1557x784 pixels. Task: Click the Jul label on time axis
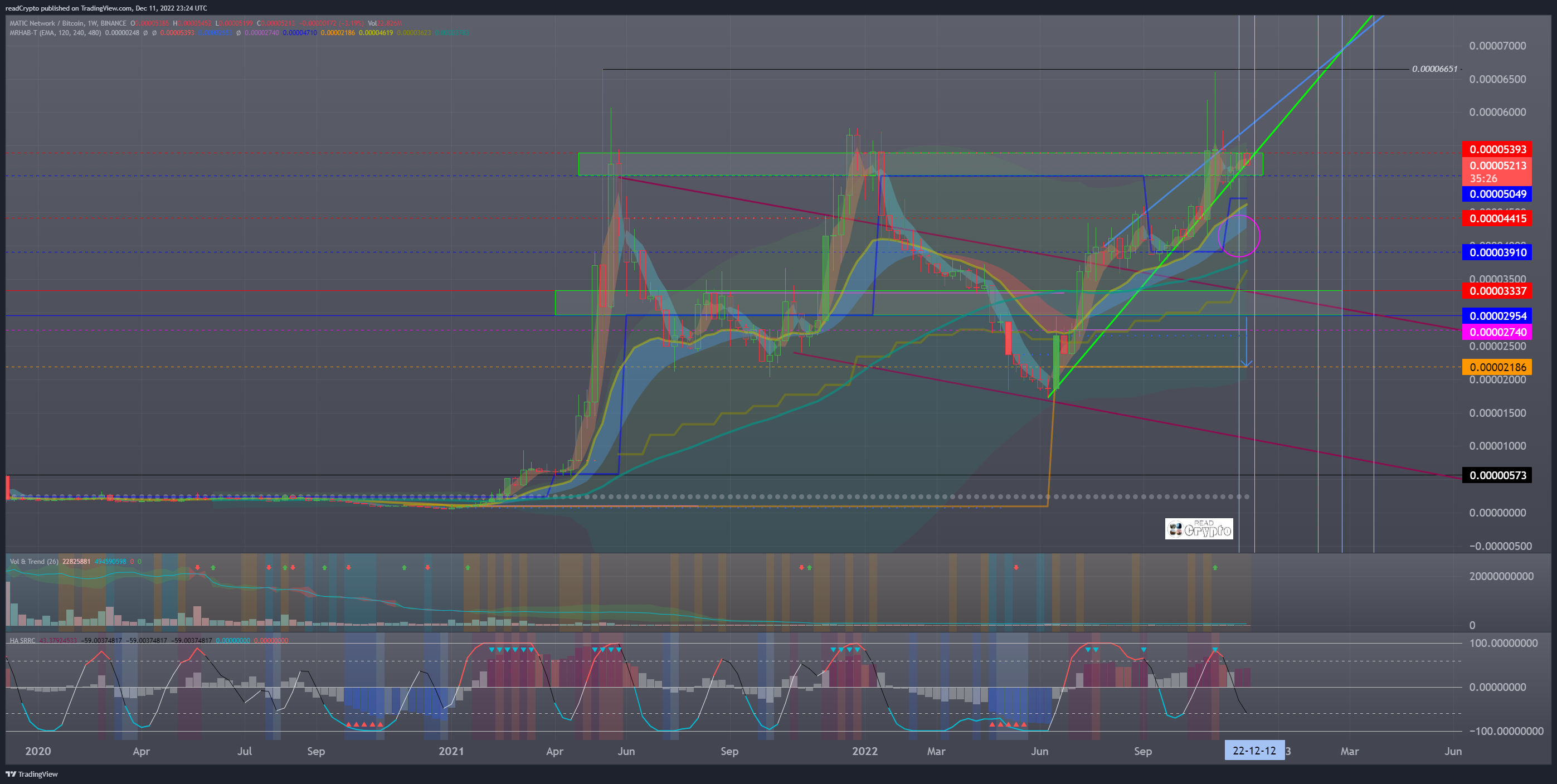click(244, 751)
